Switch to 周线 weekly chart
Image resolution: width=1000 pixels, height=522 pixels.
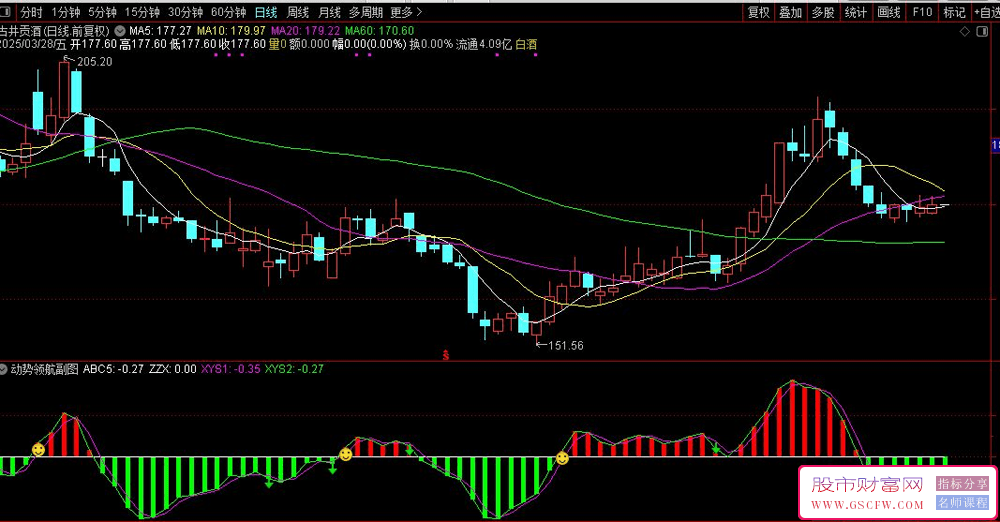298,12
